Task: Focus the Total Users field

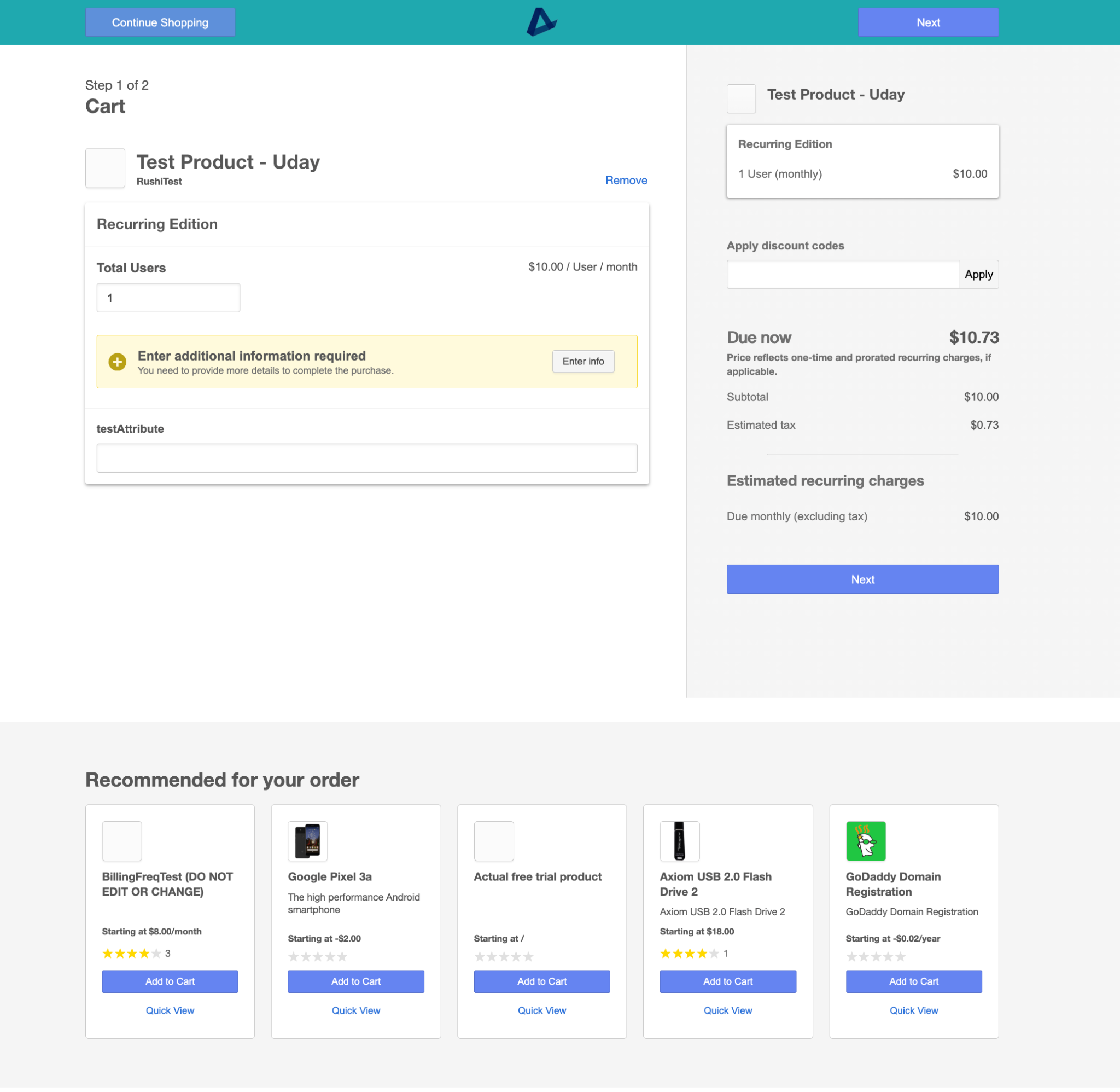Action: click(168, 298)
